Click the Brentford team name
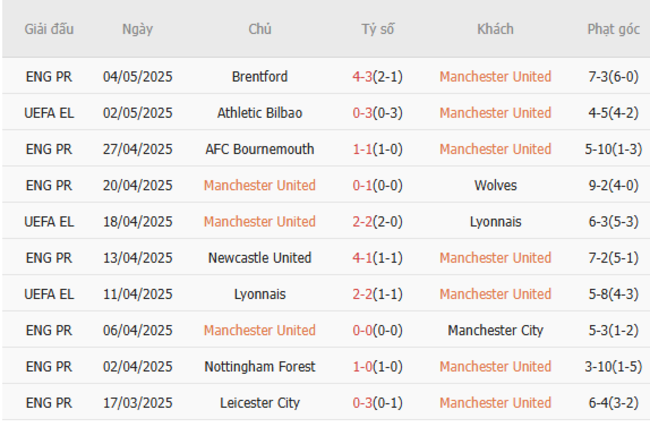Image resolution: width=650 pixels, height=427 pixels. (x=259, y=77)
